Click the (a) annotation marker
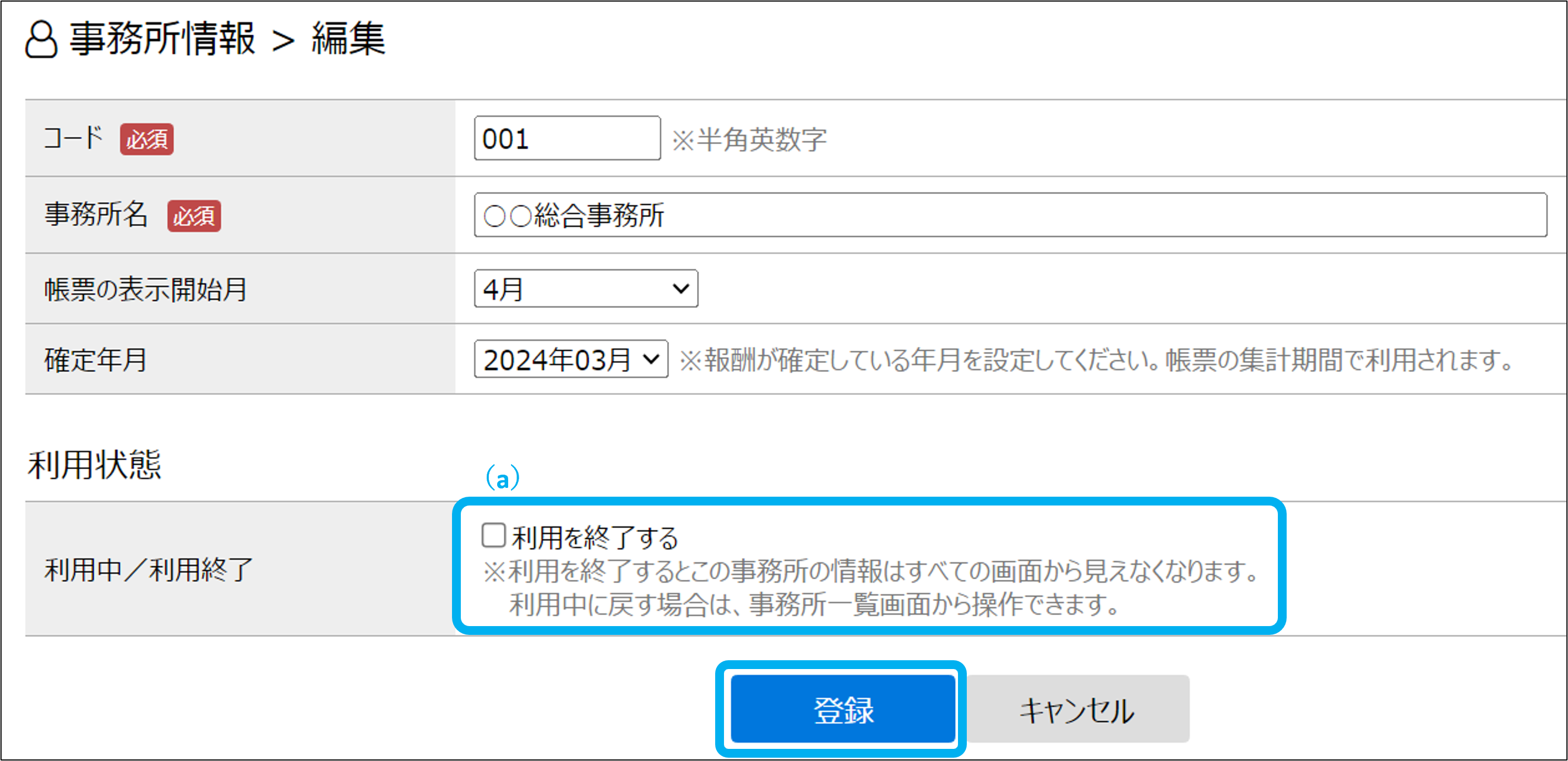 (x=502, y=478)
